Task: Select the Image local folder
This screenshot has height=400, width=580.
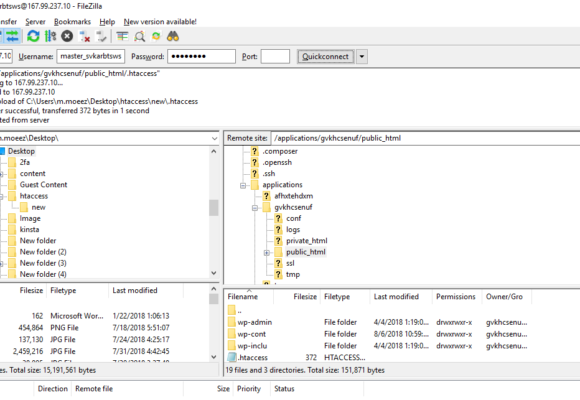Action: pos(30,218)
